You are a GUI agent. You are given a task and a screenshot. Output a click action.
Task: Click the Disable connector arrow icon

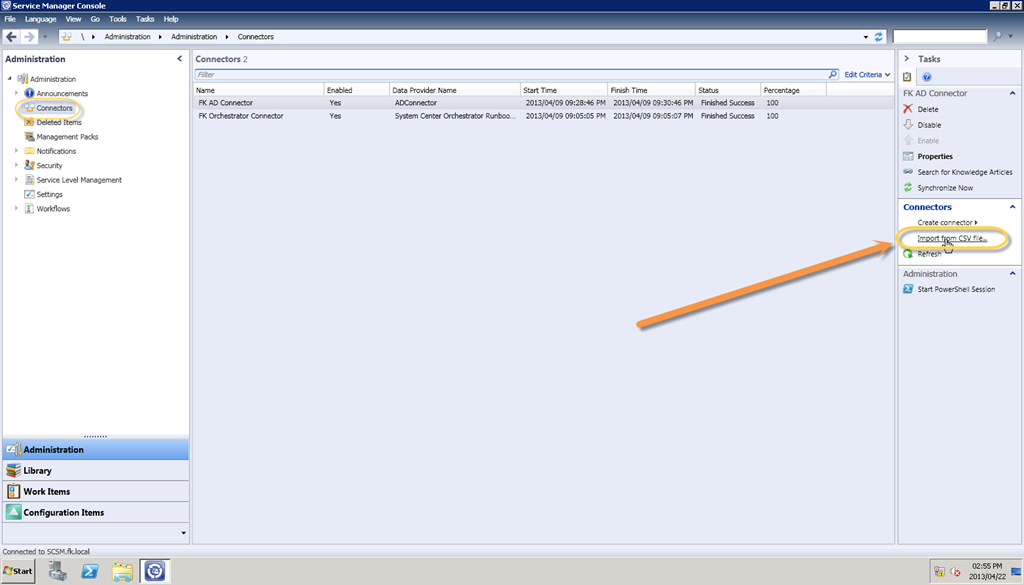click(x=908, y=125)
